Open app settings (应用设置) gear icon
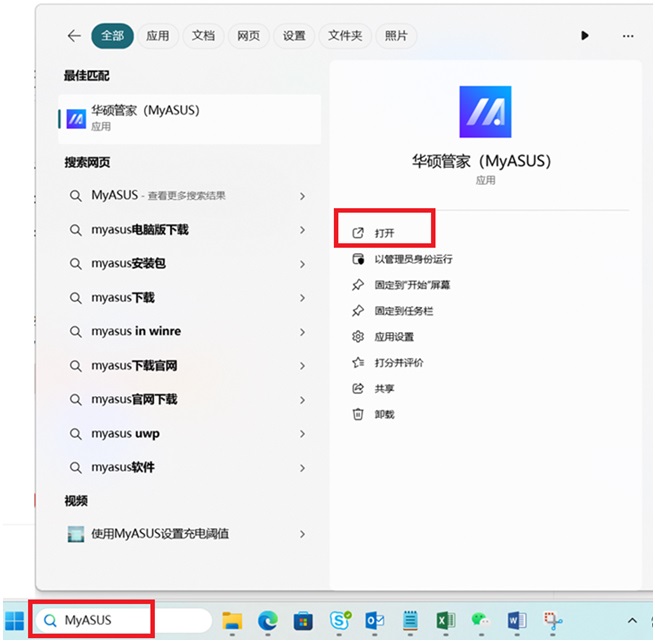 (358, 337)
